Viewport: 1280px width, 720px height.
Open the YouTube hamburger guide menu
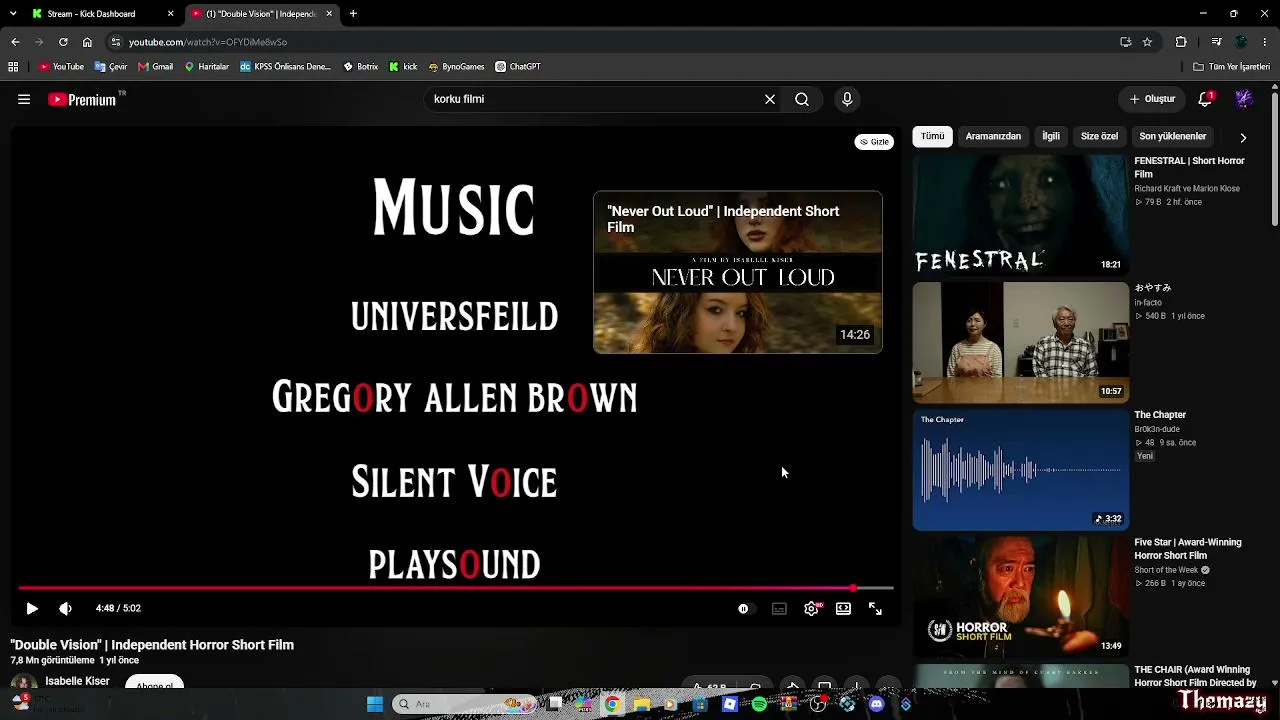tap(24, 99)
